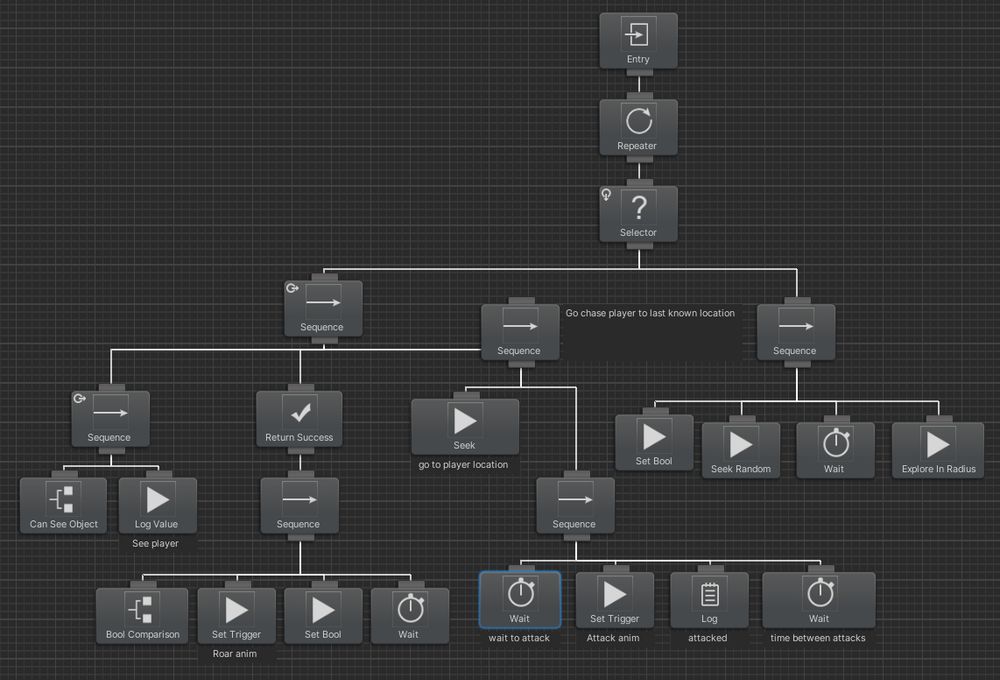Select the Can See Object conditional node
Screen dimensions: 1000x680
(x=63, y=506)
